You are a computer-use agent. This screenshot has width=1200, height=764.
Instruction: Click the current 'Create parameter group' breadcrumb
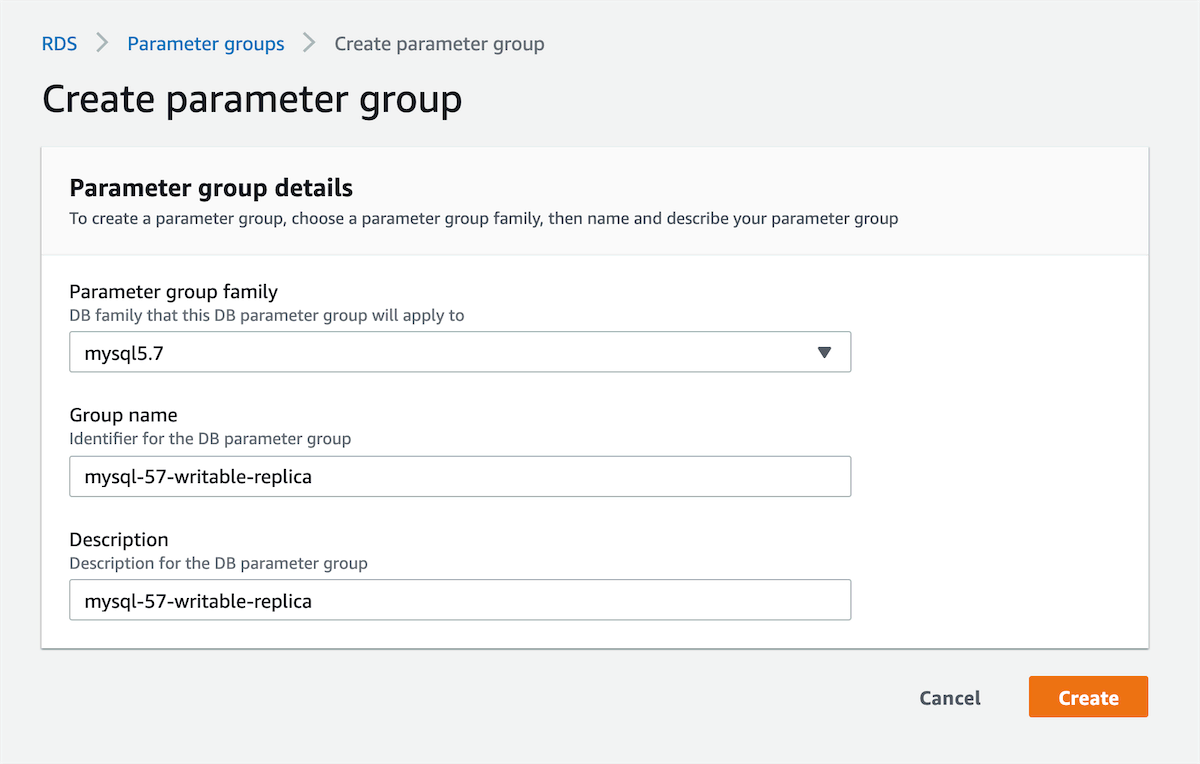point(439,44)
